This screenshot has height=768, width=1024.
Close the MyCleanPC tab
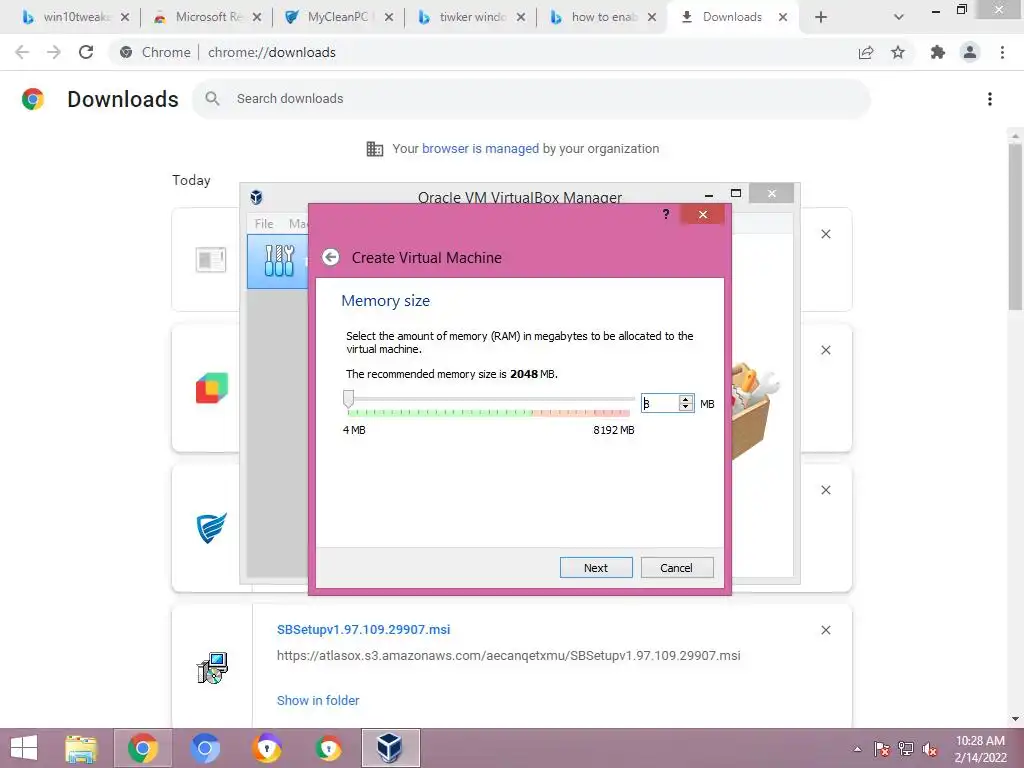pos(389,17)
